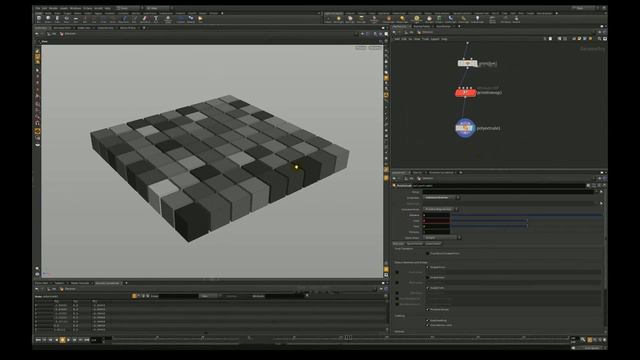
Task: Click the Camera shelf tool
Action: [x=328, y=19]
